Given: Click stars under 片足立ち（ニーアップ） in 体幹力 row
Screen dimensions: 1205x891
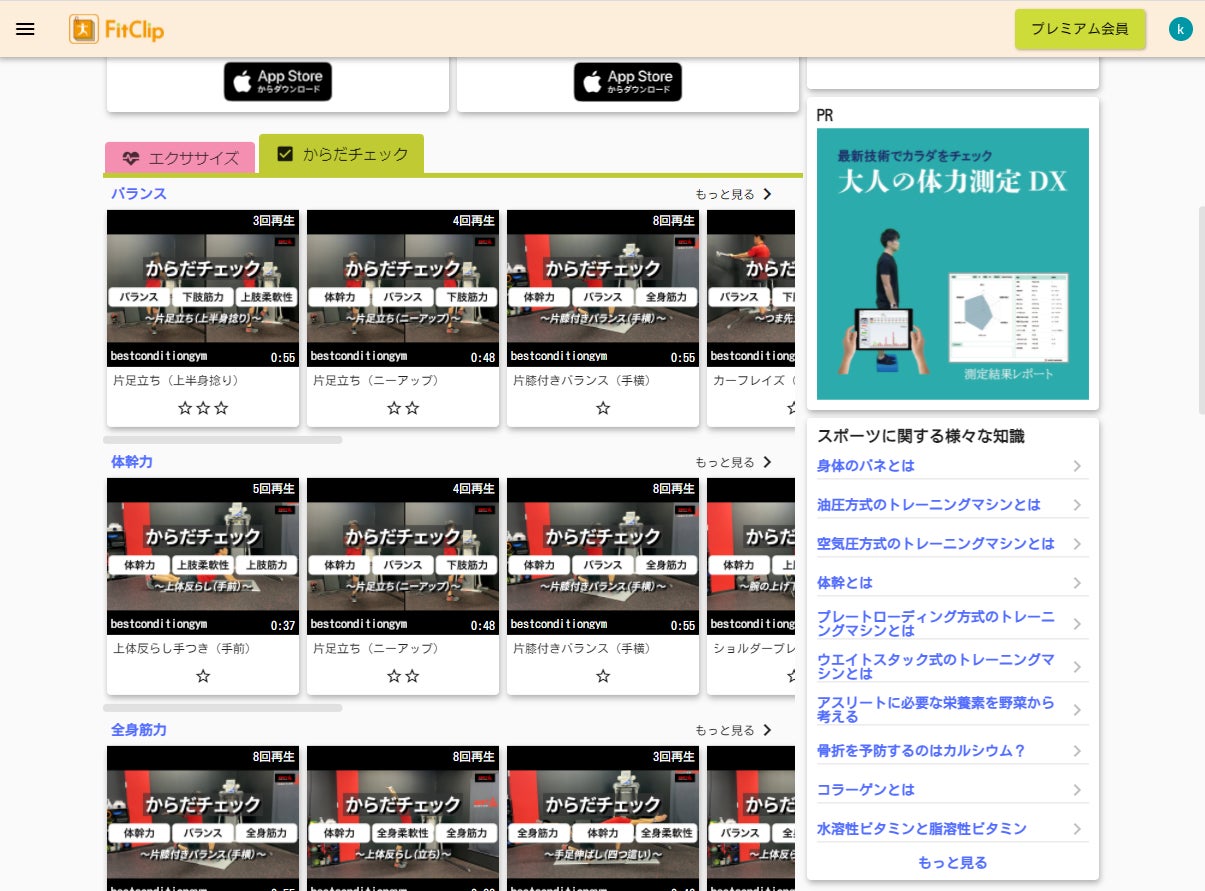Looking at the screenshot, I should (403, 676).
